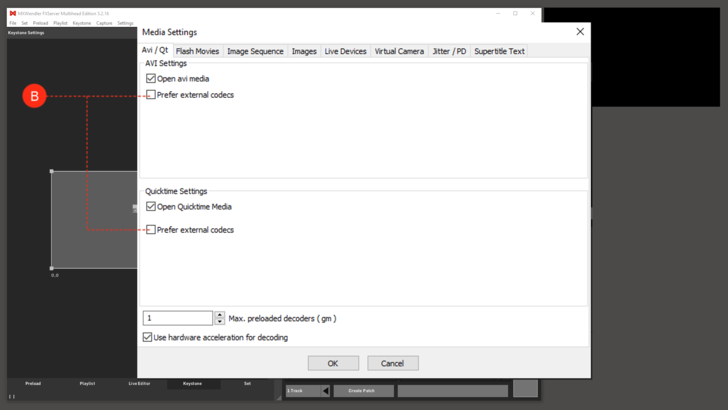This screenshot has height=410, width=728.
Task: Switch to the Avi / Qt tab
Action: [155, 50]
